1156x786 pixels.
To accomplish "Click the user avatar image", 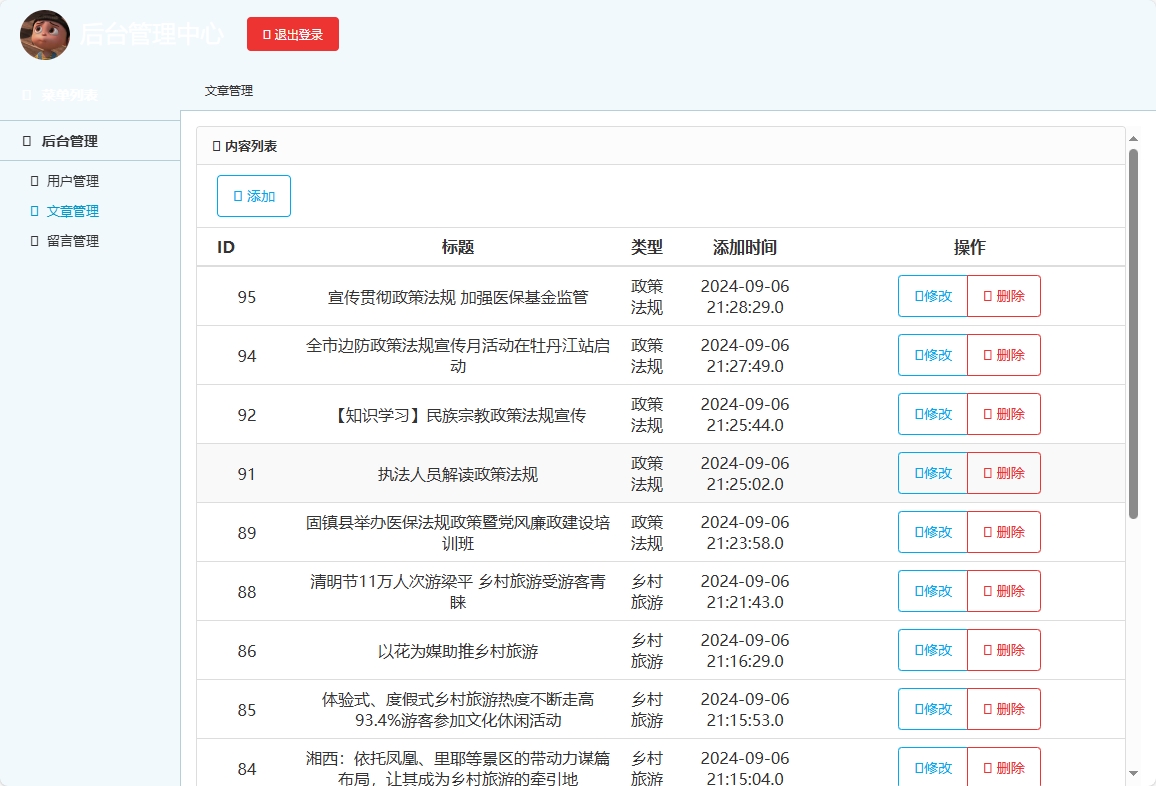I will [44, 35].
